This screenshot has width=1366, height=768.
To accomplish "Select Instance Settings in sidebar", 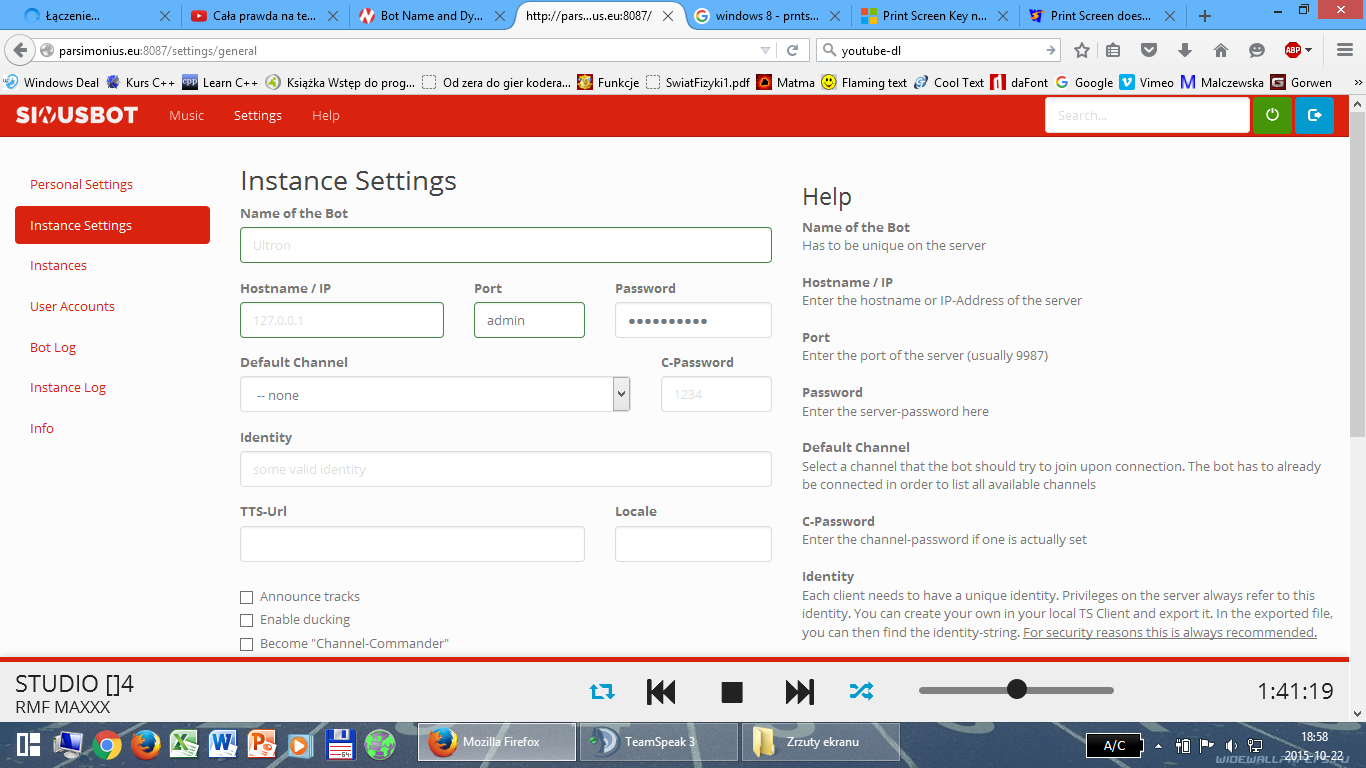I will 112,225.
